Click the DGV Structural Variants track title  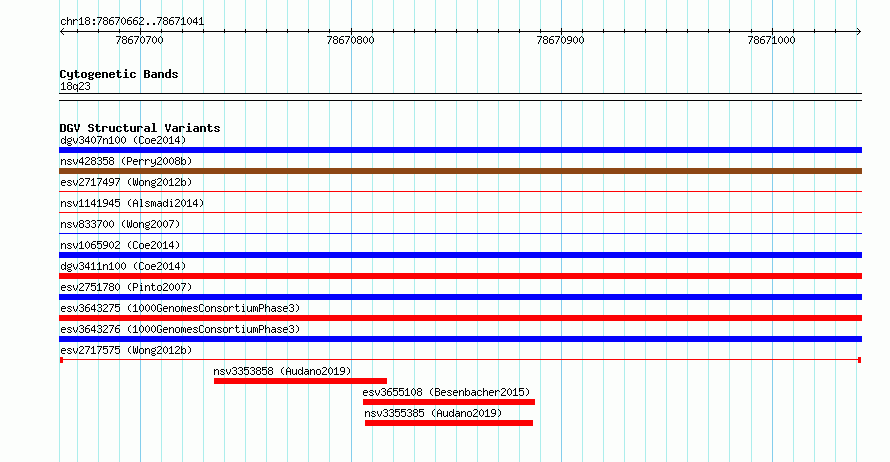pos(140,128)
